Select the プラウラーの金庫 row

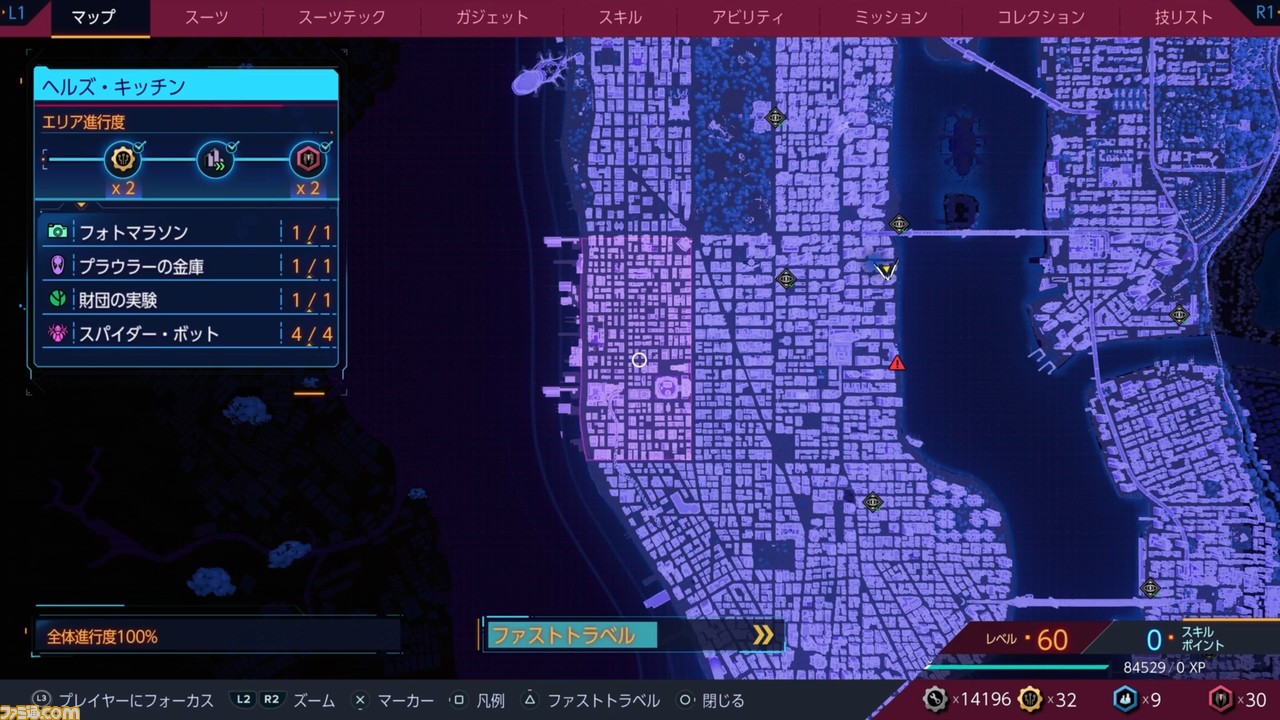[x=187, y=266]
